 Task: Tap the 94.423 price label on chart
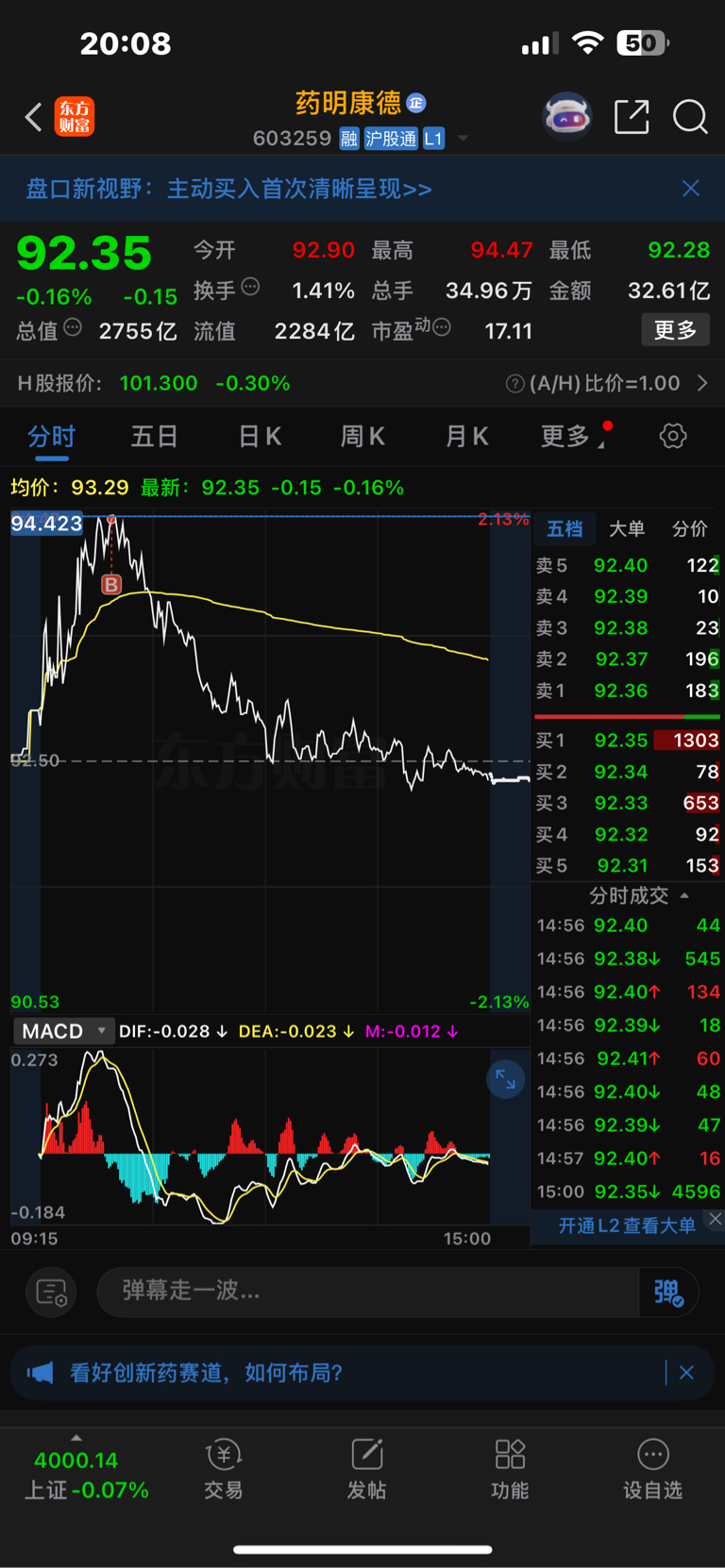(x=46, y=524)
